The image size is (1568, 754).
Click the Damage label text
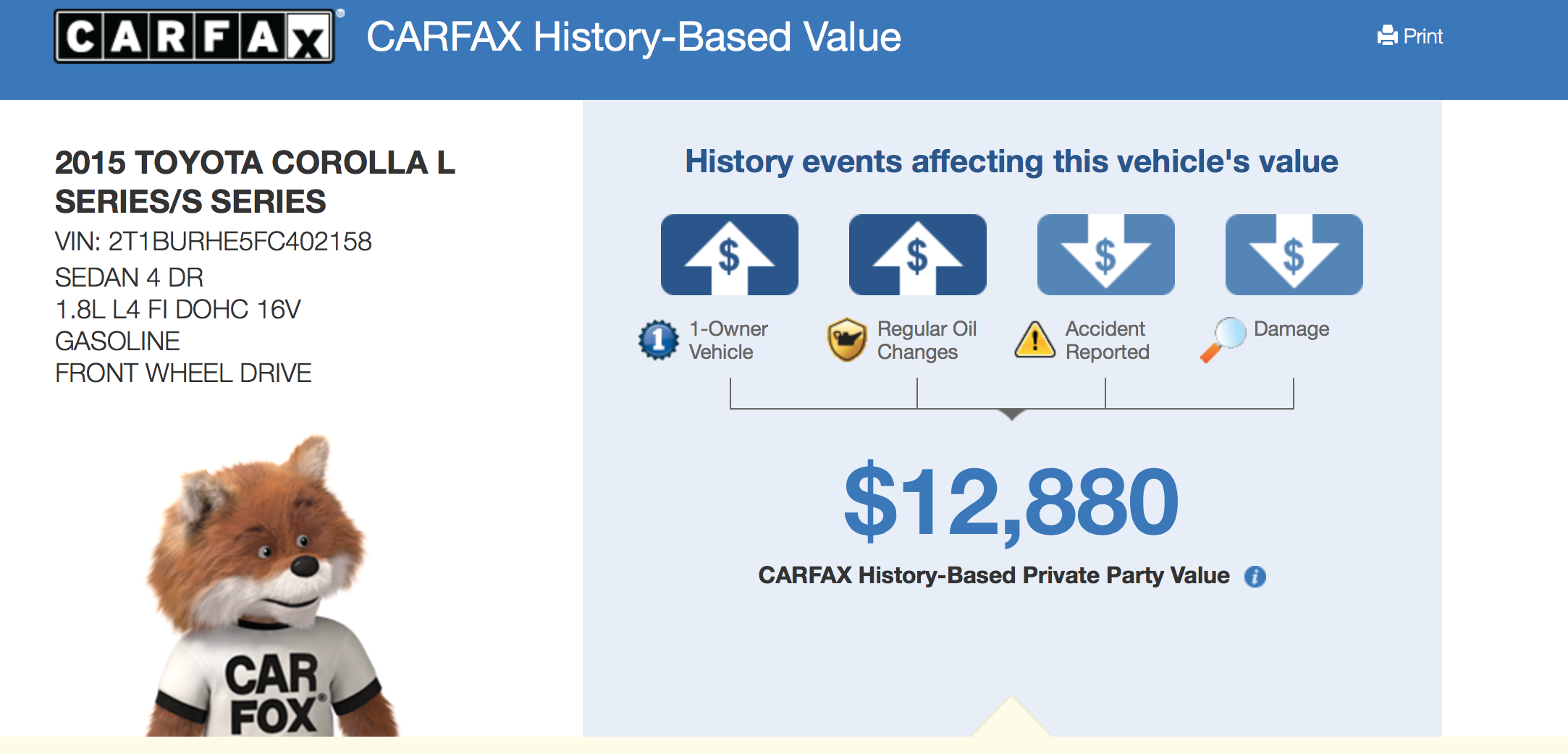[1291, 329]
